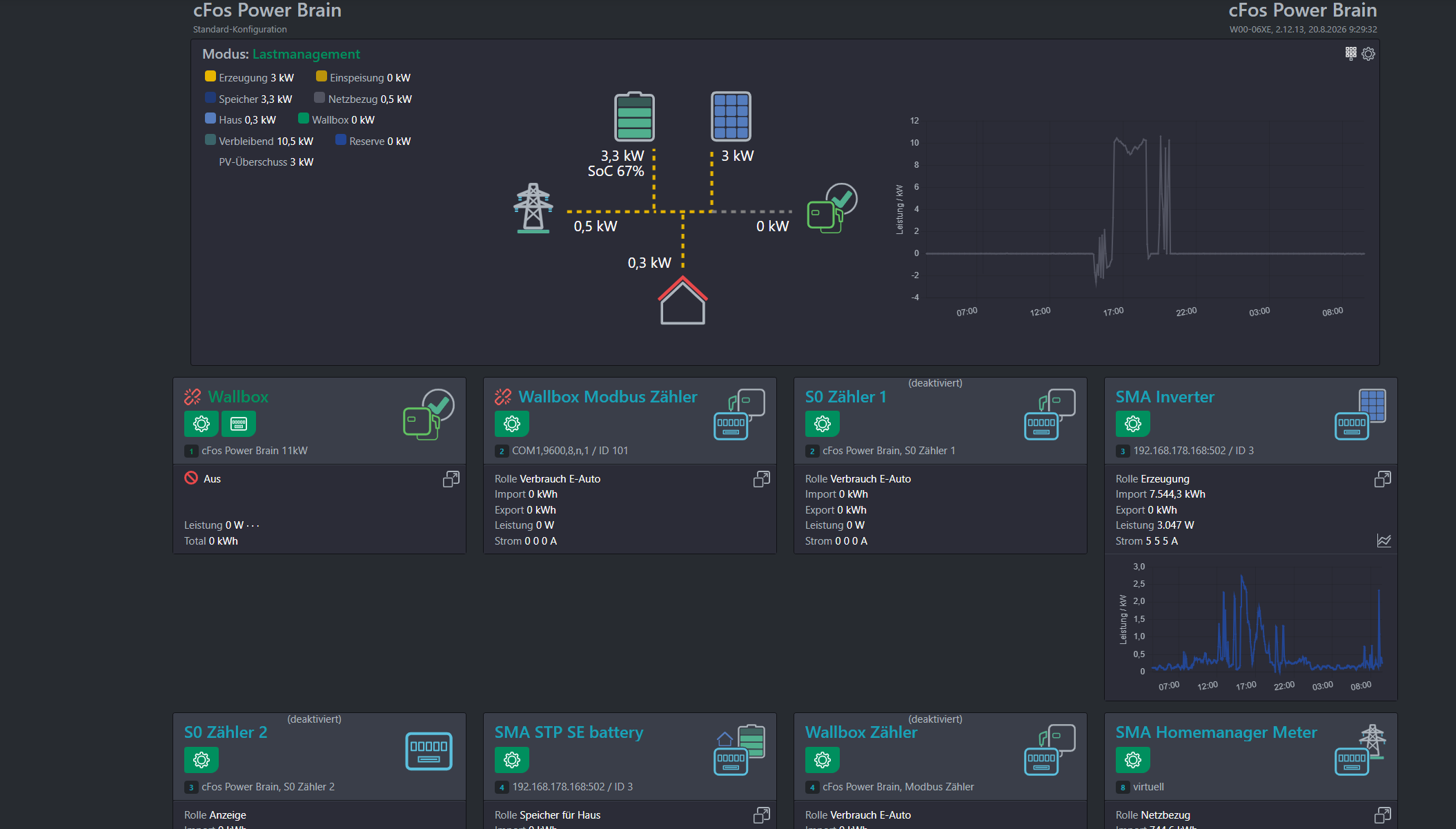Click the Lastmanagement mode link
Screen dimensions: 1456x829
[x=306, y=54]
